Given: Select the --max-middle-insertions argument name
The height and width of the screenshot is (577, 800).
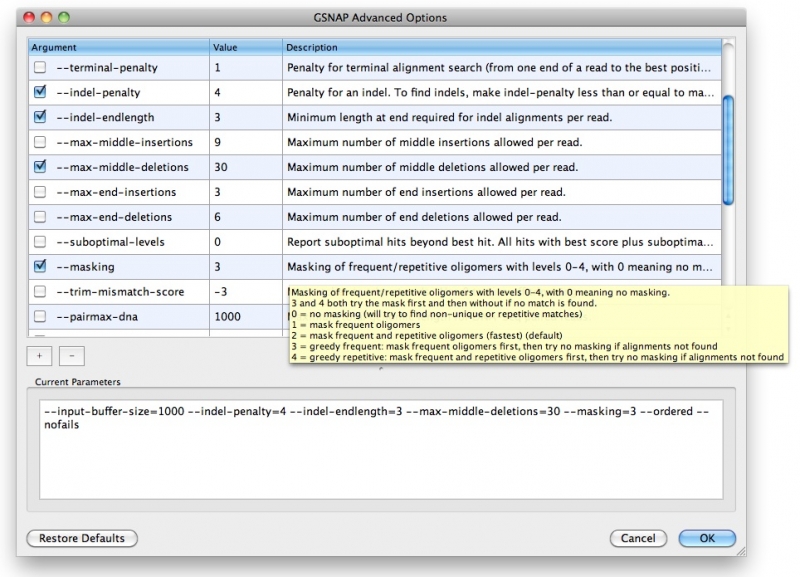Looking at the screenshot, I should pos(124,142).
